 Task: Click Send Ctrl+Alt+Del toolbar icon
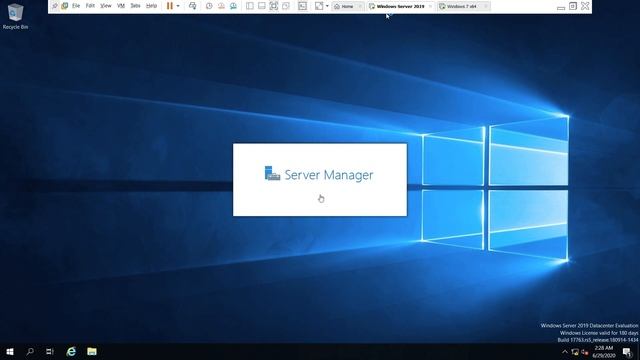193,6
